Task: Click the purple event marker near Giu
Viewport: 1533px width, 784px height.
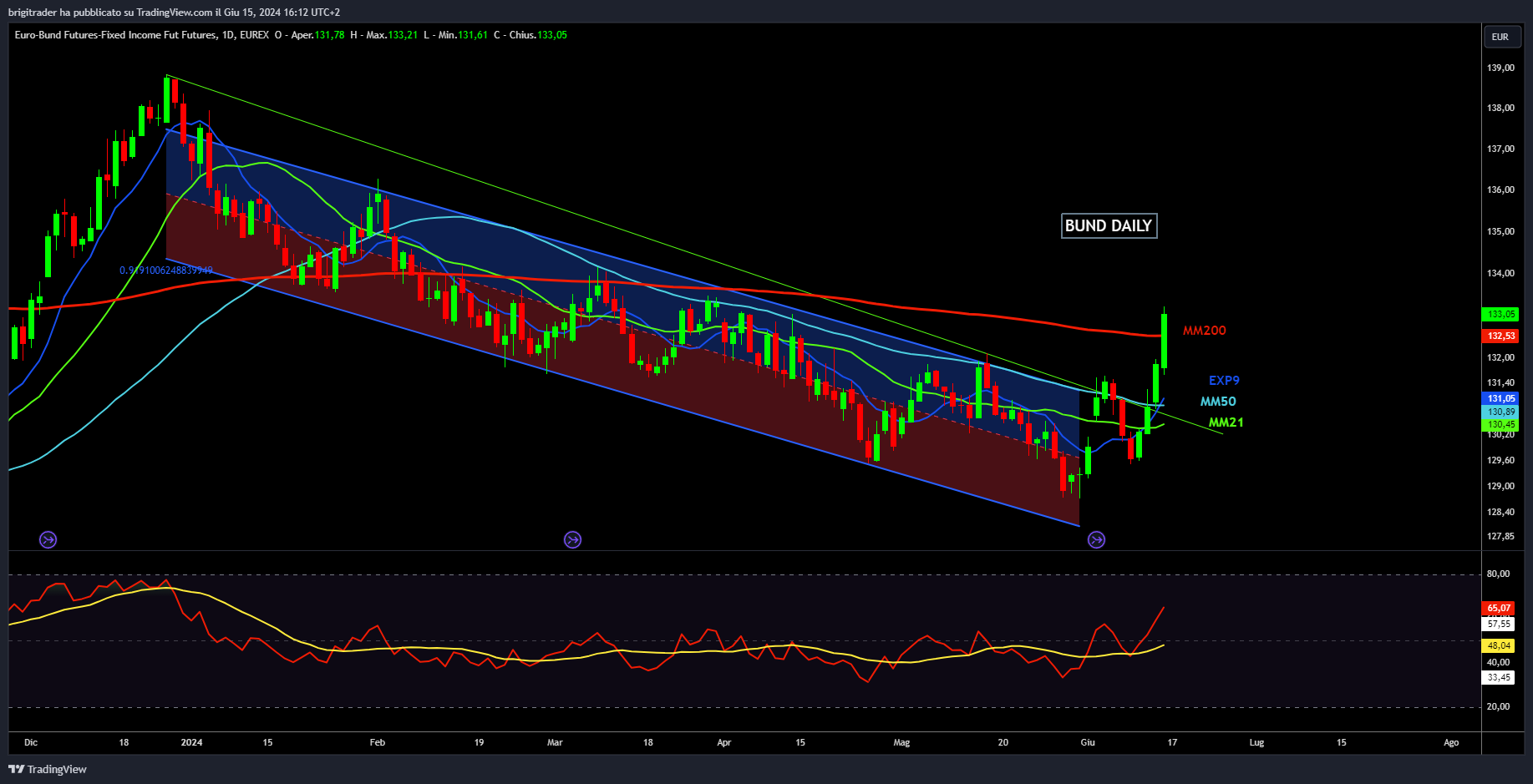Action: pos(1096,540)
